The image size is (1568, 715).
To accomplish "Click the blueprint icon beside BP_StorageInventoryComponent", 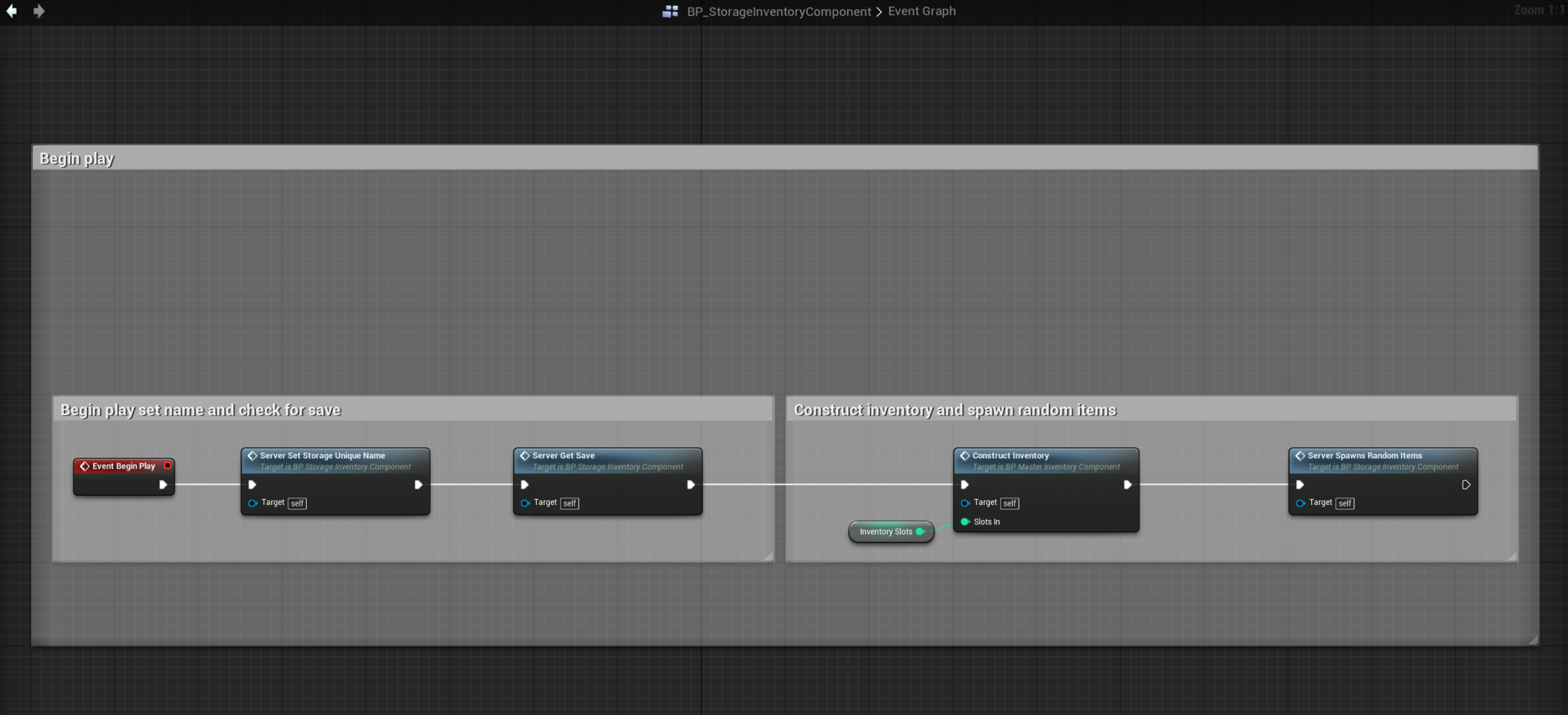I will pyautogui.click(x=670, y=12).
